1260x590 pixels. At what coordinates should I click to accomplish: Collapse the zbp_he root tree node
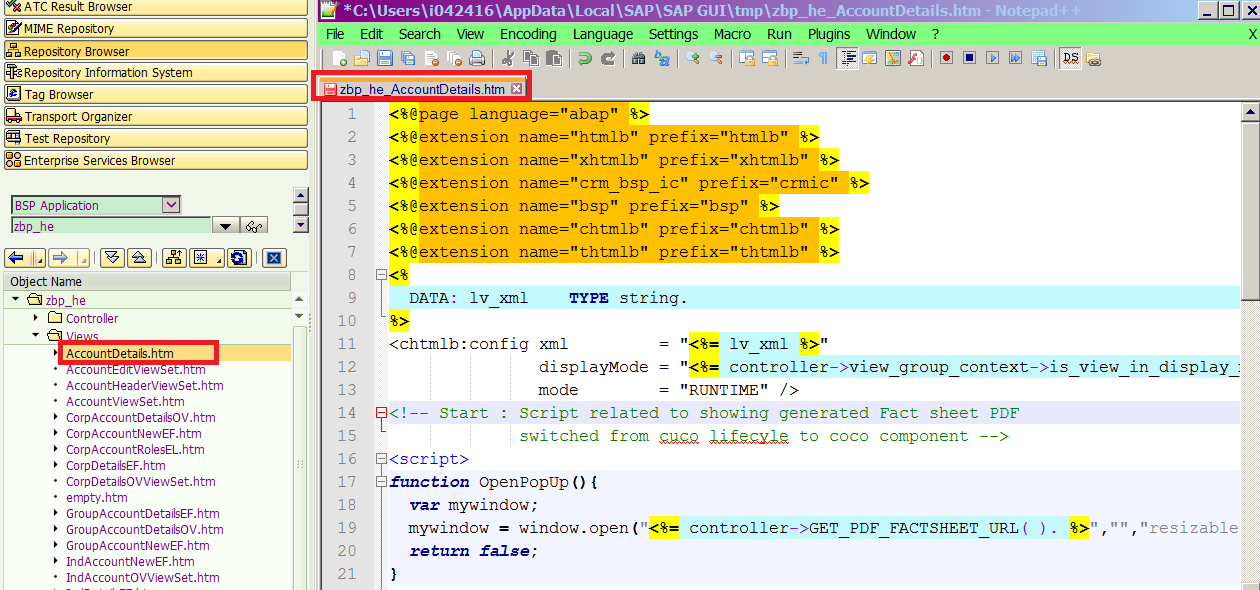16,300
